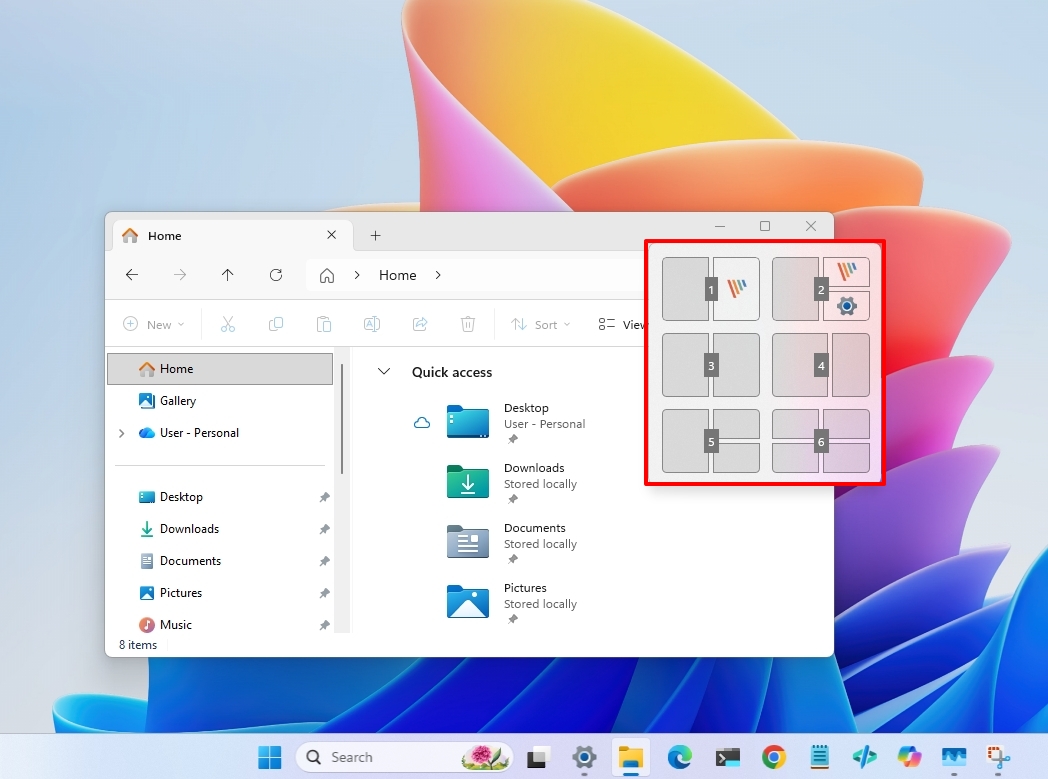The height and width of the screenshot is (779, 1048).
Task: Go back with the Back arrow
Action: pos(132,275)
